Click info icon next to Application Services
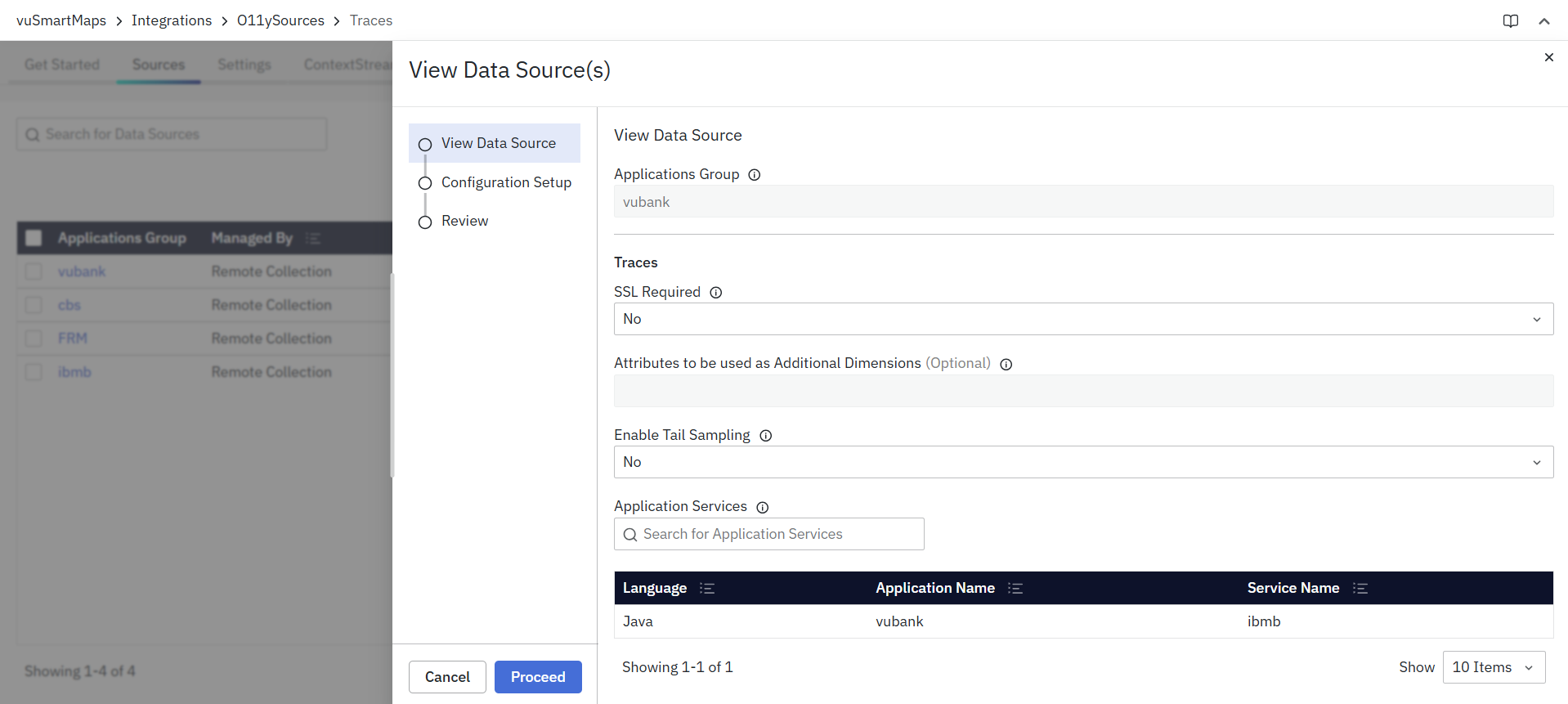The height and width of the screenshot is (704, 1568). pyautogui.click(x=763, y=508)
